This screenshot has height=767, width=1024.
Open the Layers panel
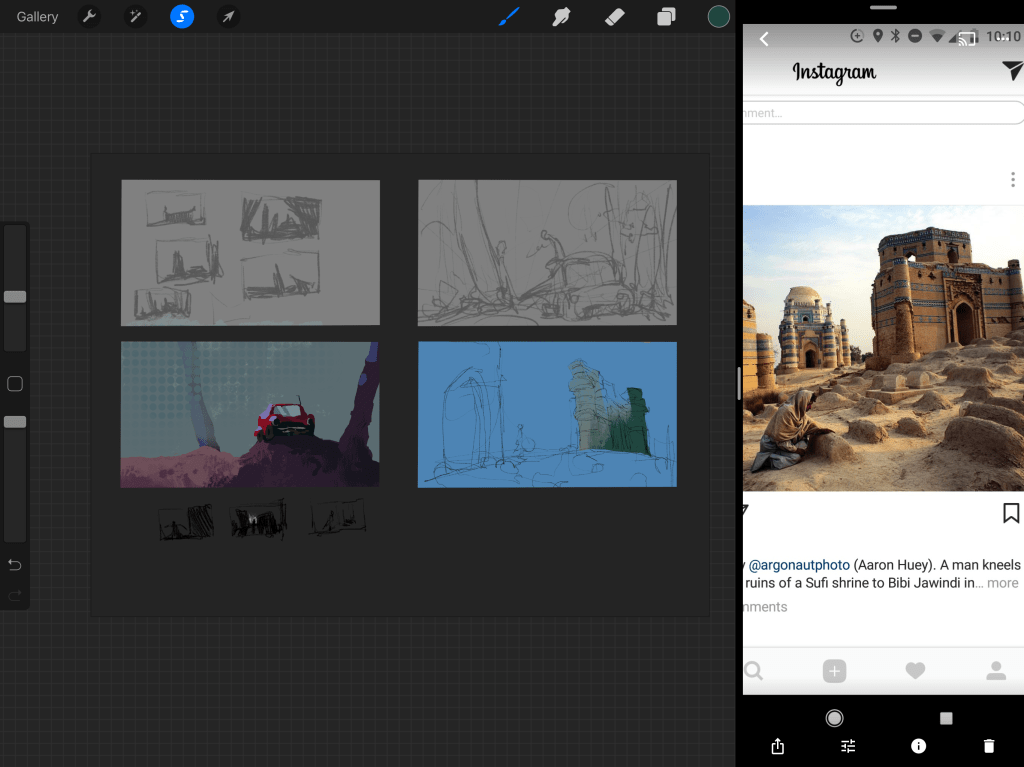pos(666,17)
